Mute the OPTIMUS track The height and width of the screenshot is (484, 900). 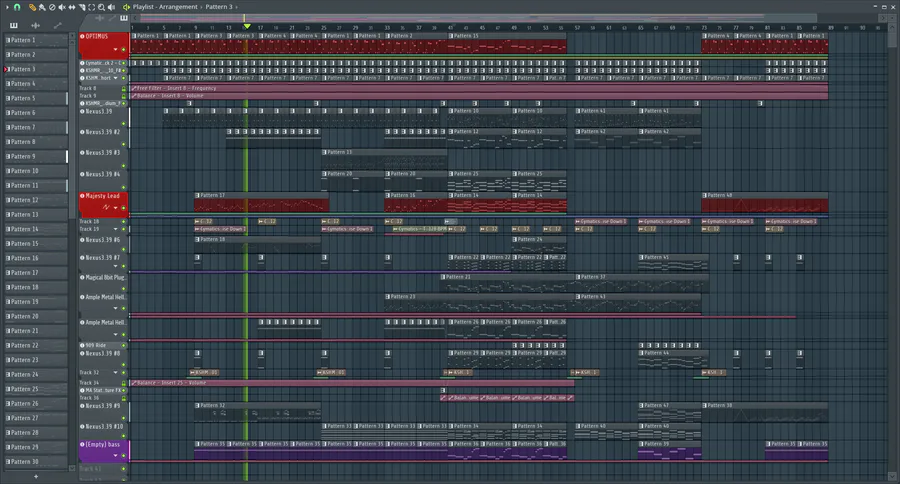coord(123,50)
